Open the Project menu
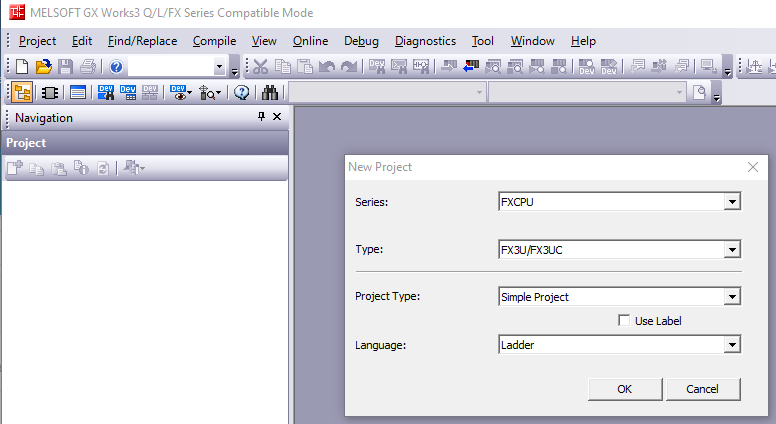The height and width of the screenshot is (424, 776). tap(38, 41)
